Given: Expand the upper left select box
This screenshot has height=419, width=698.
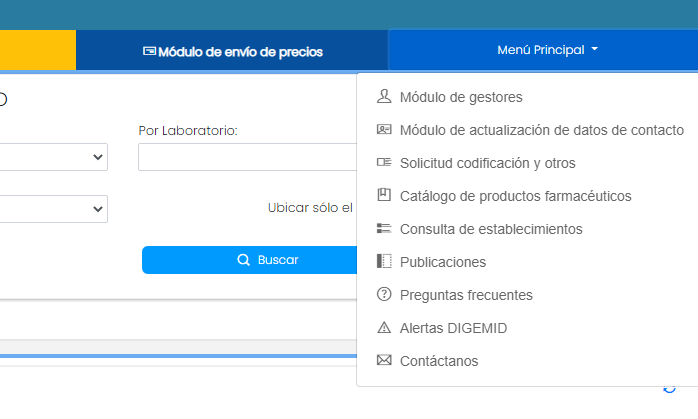Looking at the screenshot, I should [53, 157].
